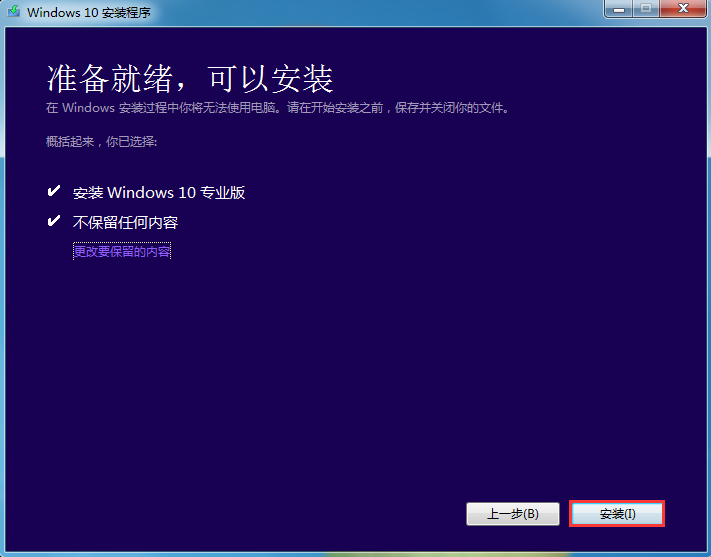Viewport: 711px width, 557px height.
Task: Close the Windows 10 安装程序 window
Action: 683,9
